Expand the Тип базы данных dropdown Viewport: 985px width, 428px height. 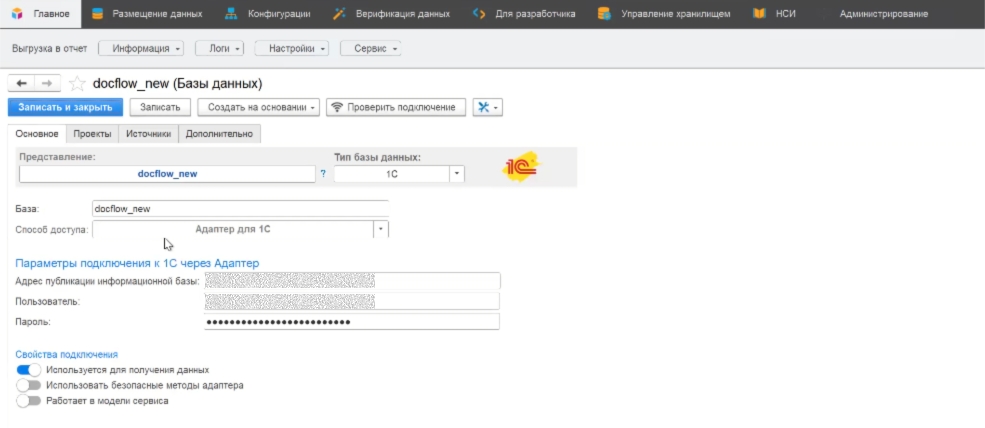click(x=457, y=174)
